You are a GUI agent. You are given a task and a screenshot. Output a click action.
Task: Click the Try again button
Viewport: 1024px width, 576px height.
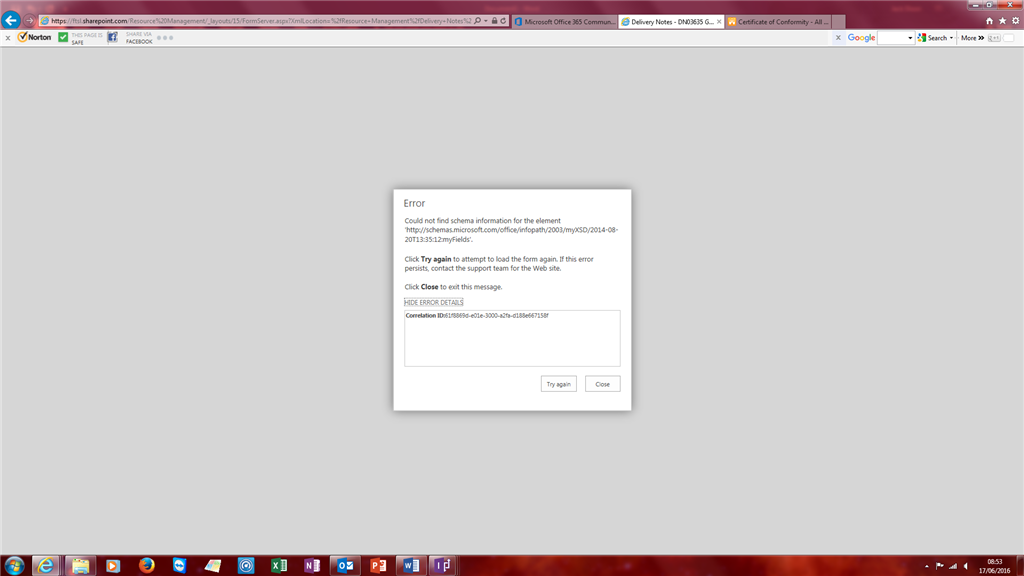click(558, 384)
